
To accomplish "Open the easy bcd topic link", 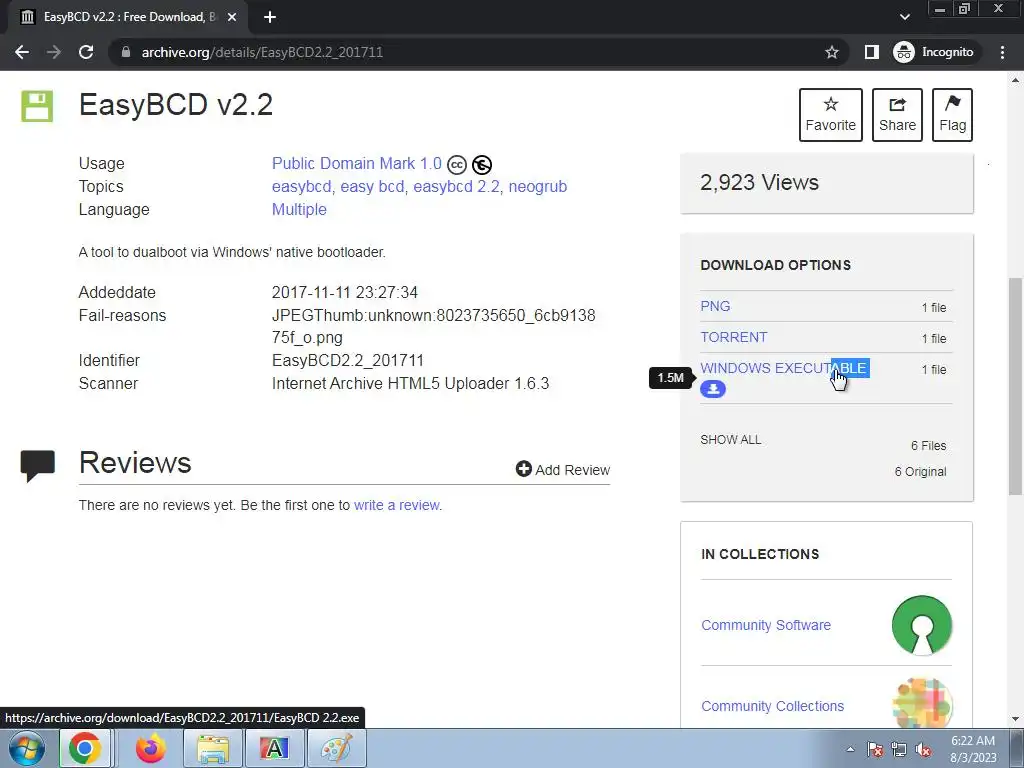I will pos(372,187).
